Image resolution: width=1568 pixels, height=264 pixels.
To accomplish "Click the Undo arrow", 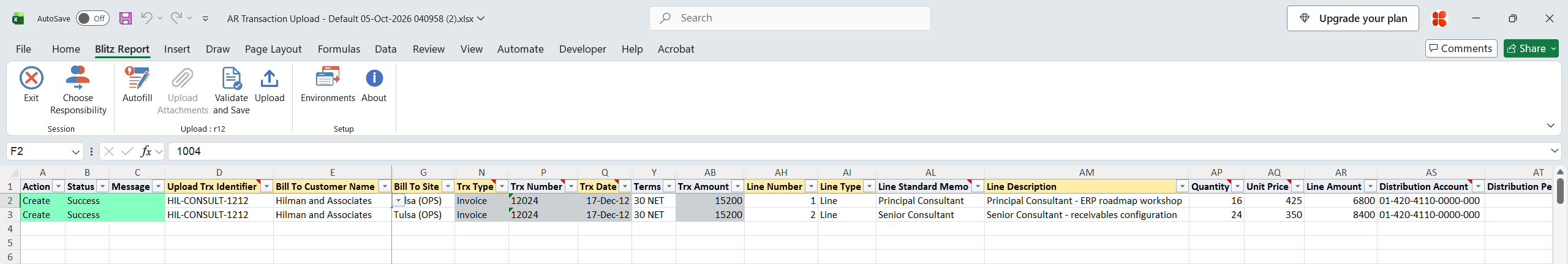I will coord(146,18).
